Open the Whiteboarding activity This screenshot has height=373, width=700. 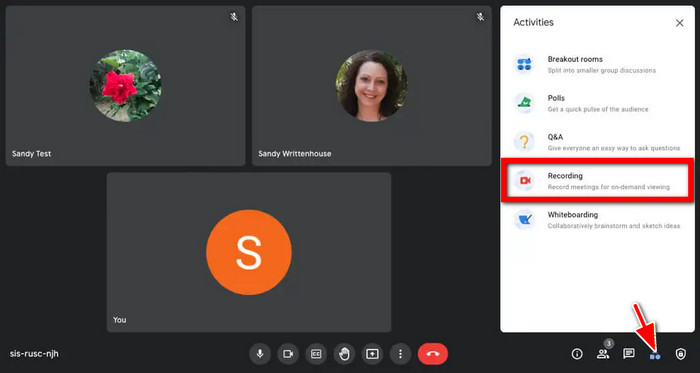tap(597, 220)
